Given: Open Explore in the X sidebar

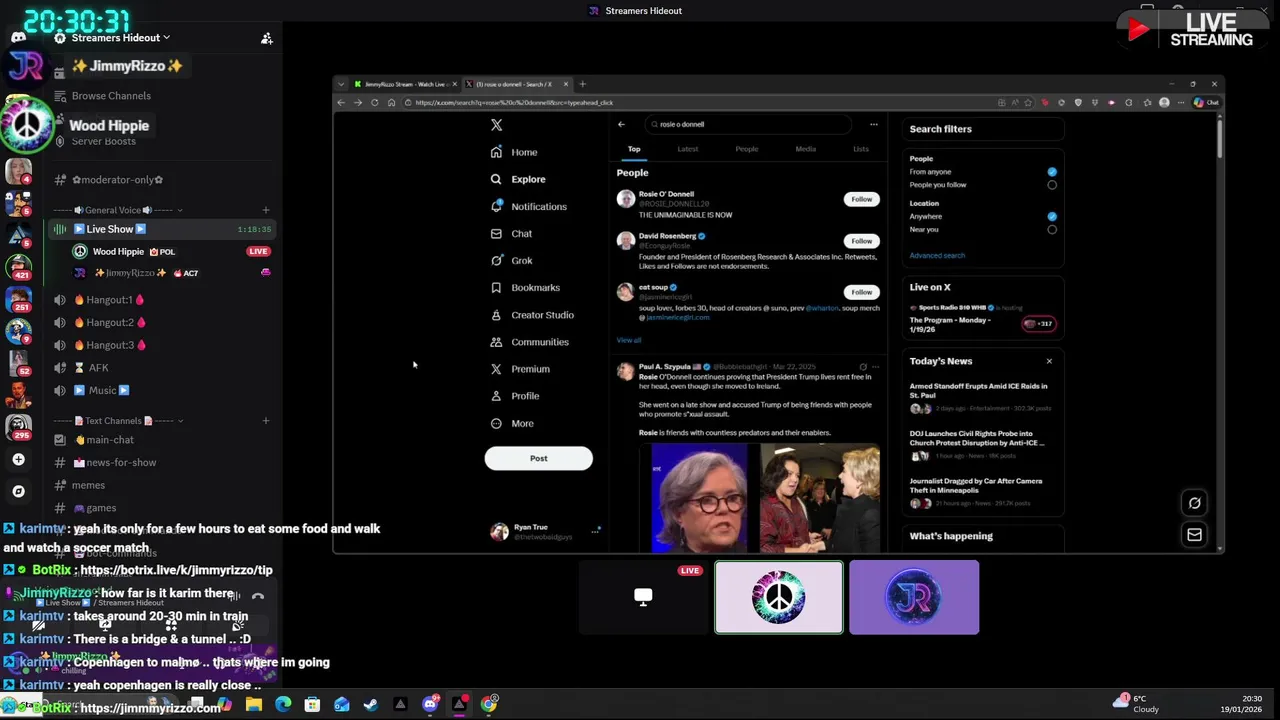Looking at the screenshot, I should click(518, 179).
